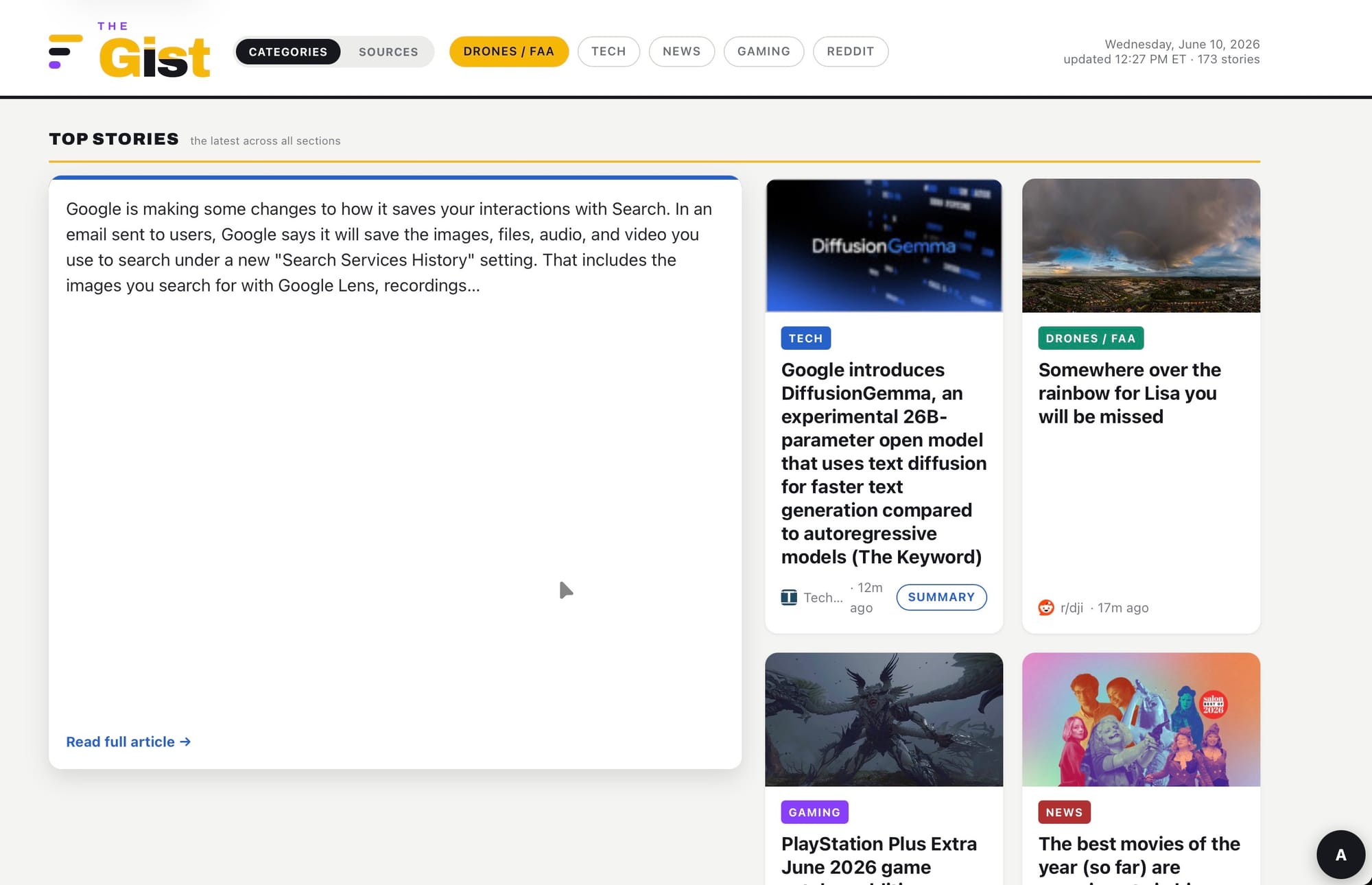This screenshot has height=885, width=1372.
Task: Click the News tag on movies card
Action: (1064, 812)
